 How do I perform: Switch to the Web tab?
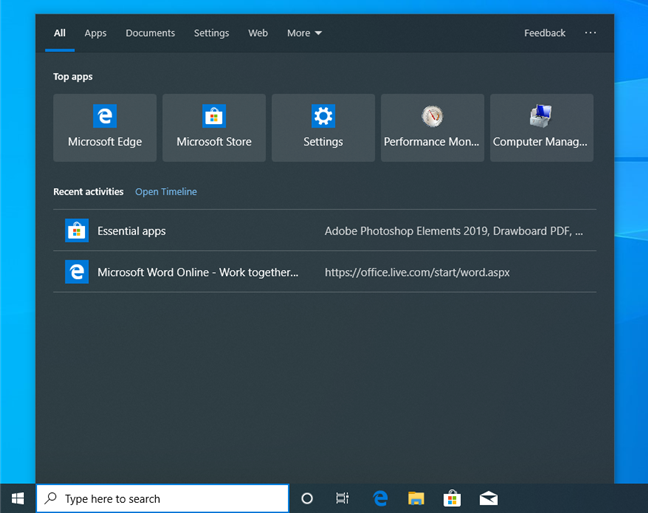[x=258, y=33]
